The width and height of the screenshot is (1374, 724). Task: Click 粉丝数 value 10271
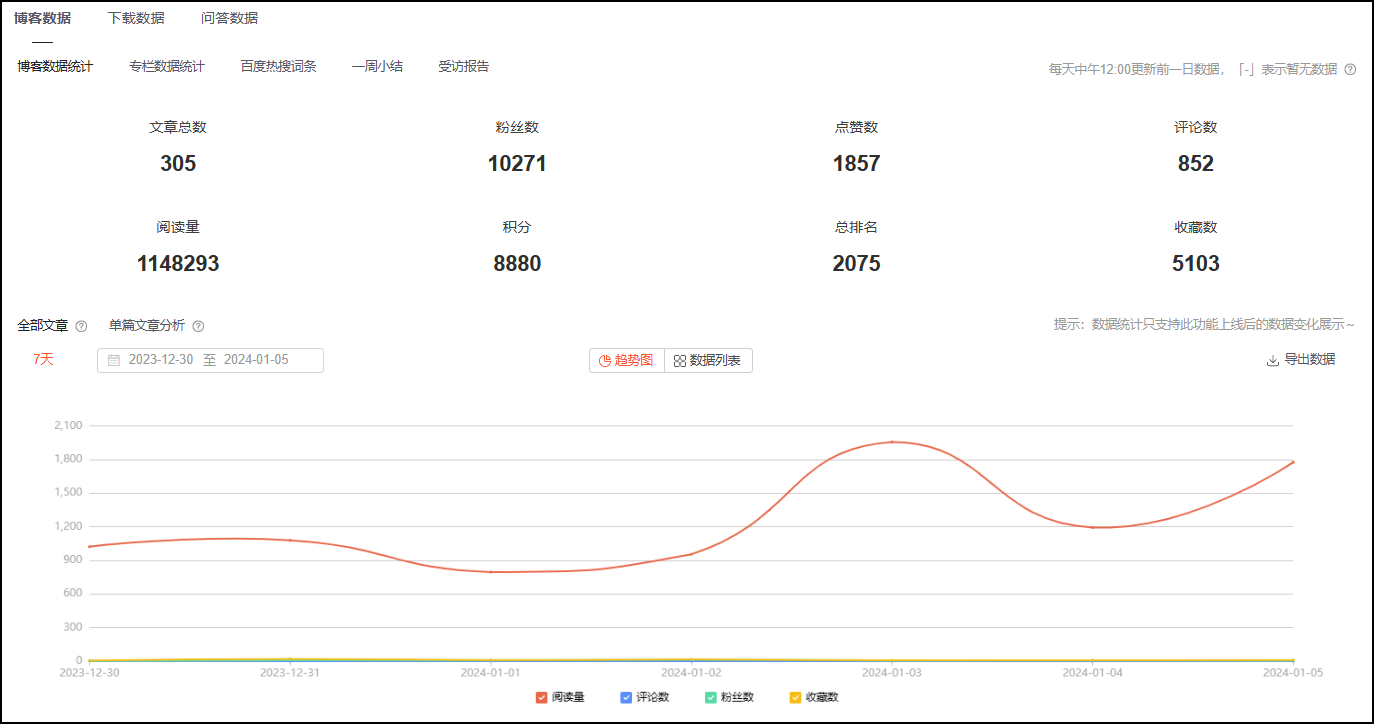(517, 164)
